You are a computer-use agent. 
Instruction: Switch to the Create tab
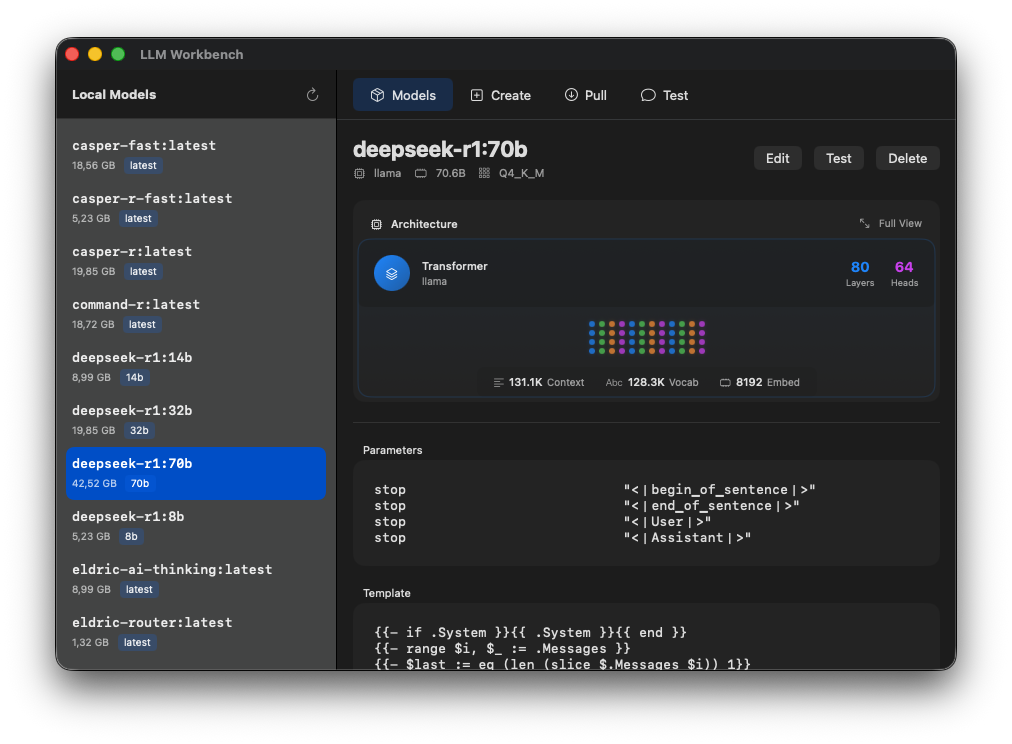point(501,96)
